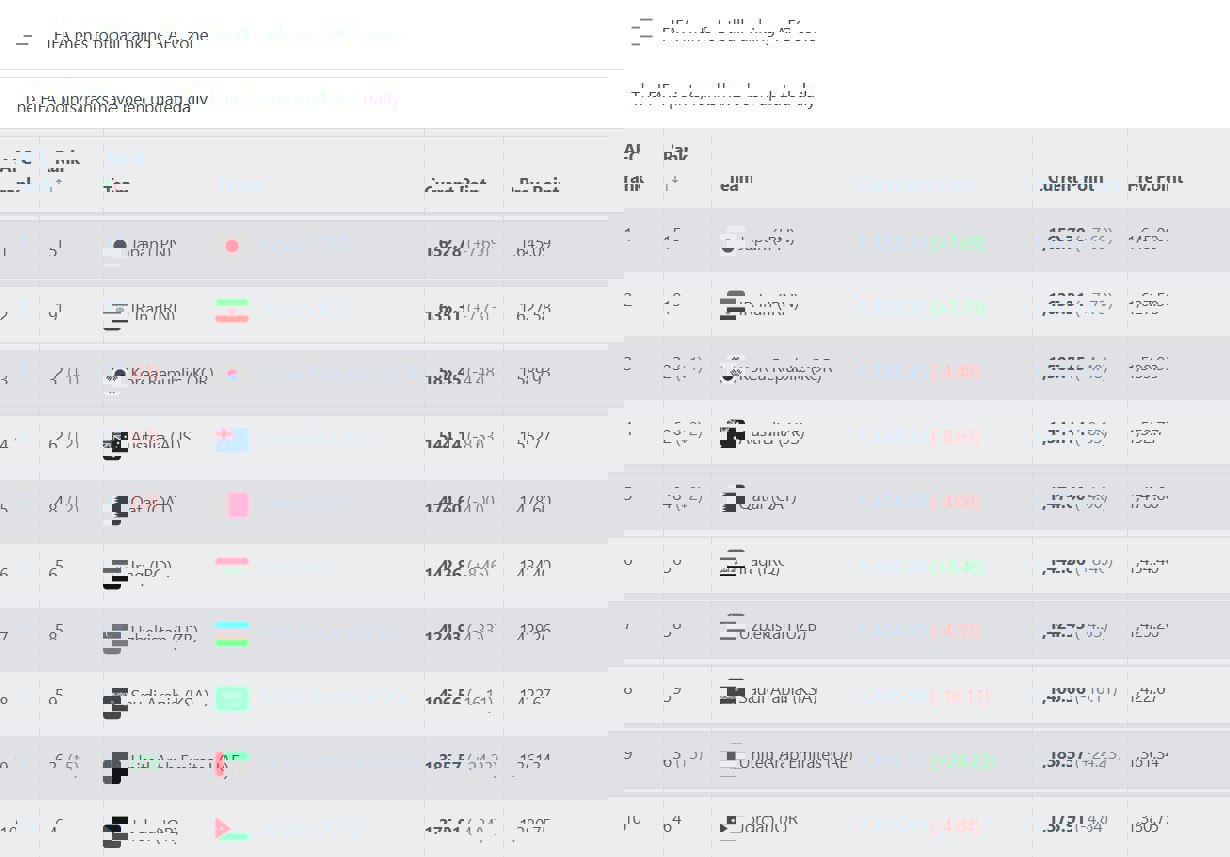Click the Iran flag in second row
This screenshot has height=857, width=1230.
click(x=232, y=311)
